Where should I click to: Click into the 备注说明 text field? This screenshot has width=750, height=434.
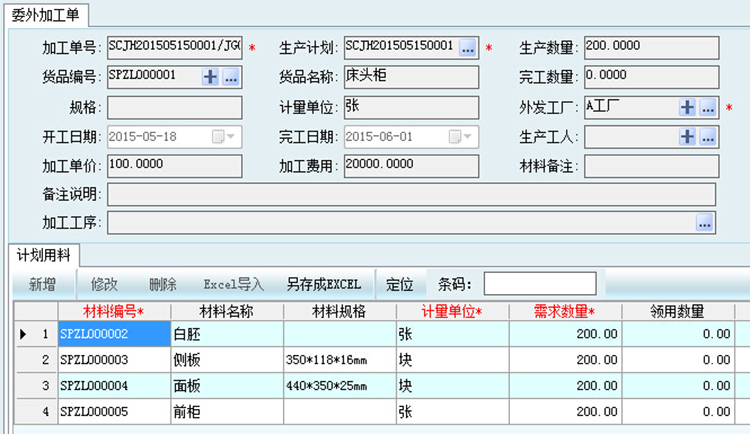pyautogui.click(x=410, y=194)
